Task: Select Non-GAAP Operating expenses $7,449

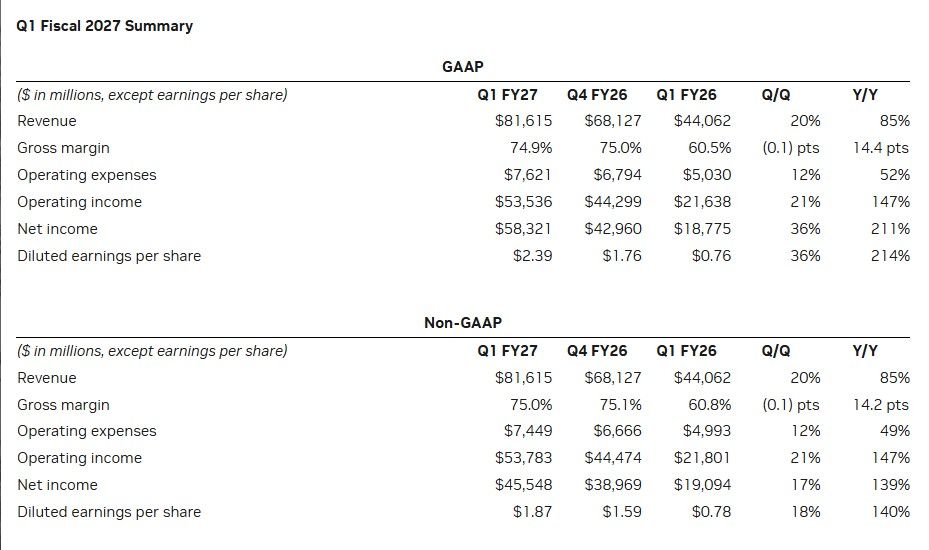Action: point(528,431)
